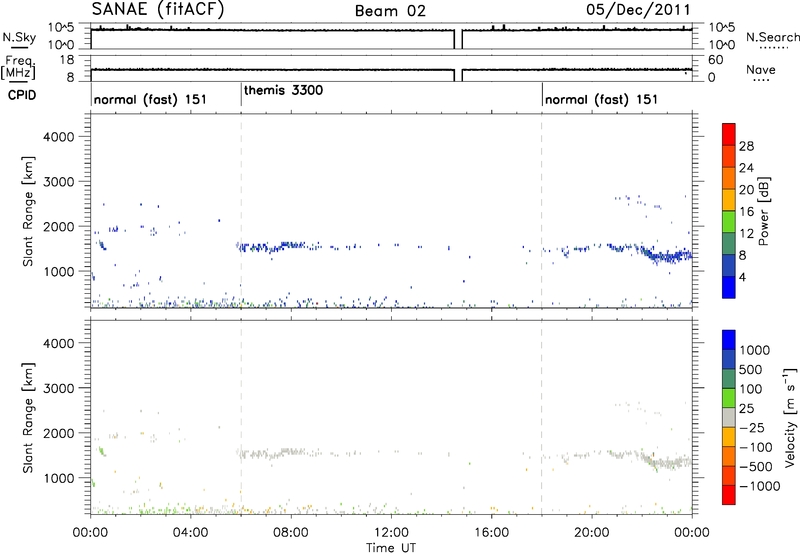Select the "Freq. [MHz]" axis label
800x554 pixels.
[x=19, y=68]
